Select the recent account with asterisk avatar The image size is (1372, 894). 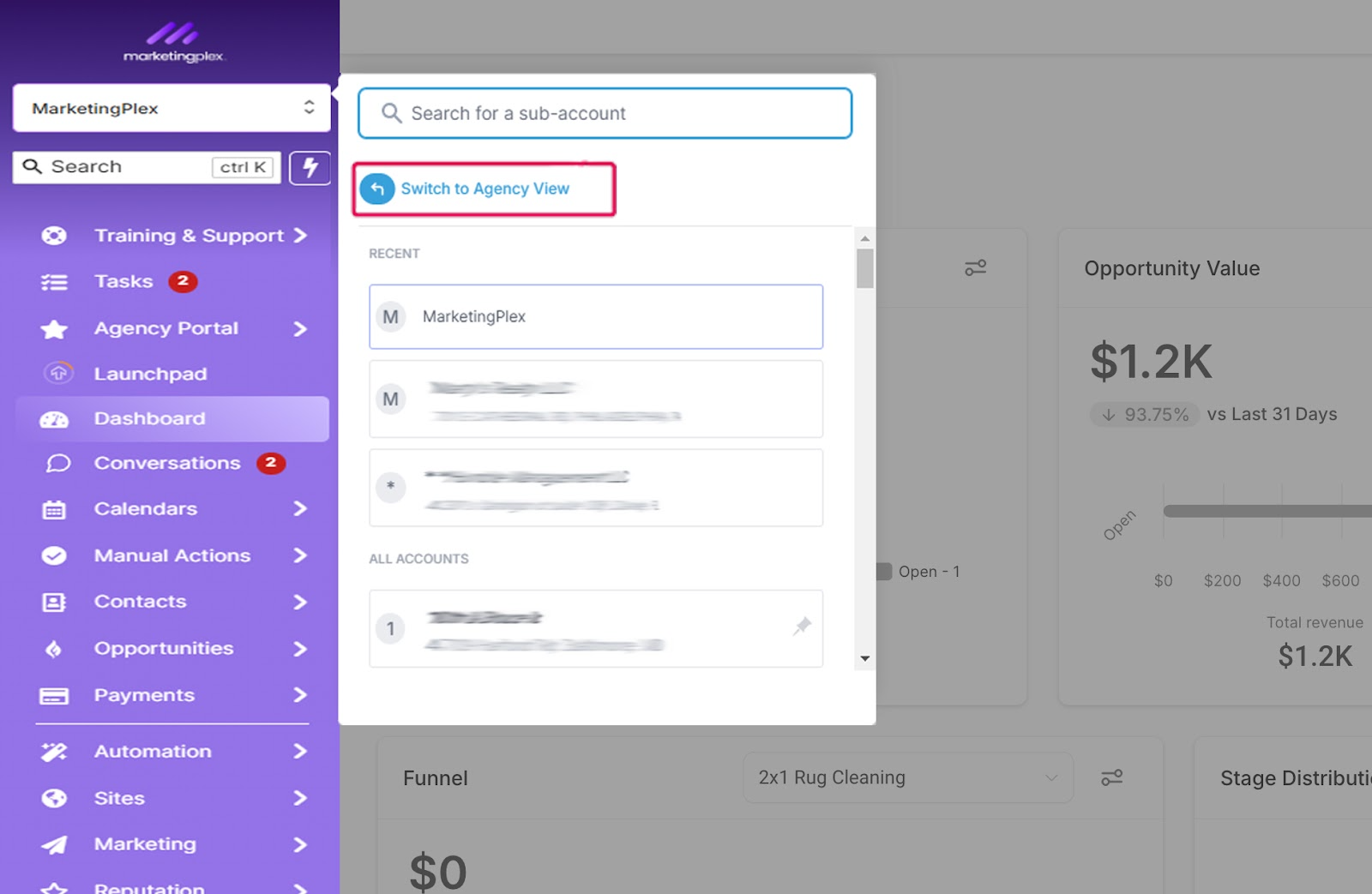click(596, 488)
